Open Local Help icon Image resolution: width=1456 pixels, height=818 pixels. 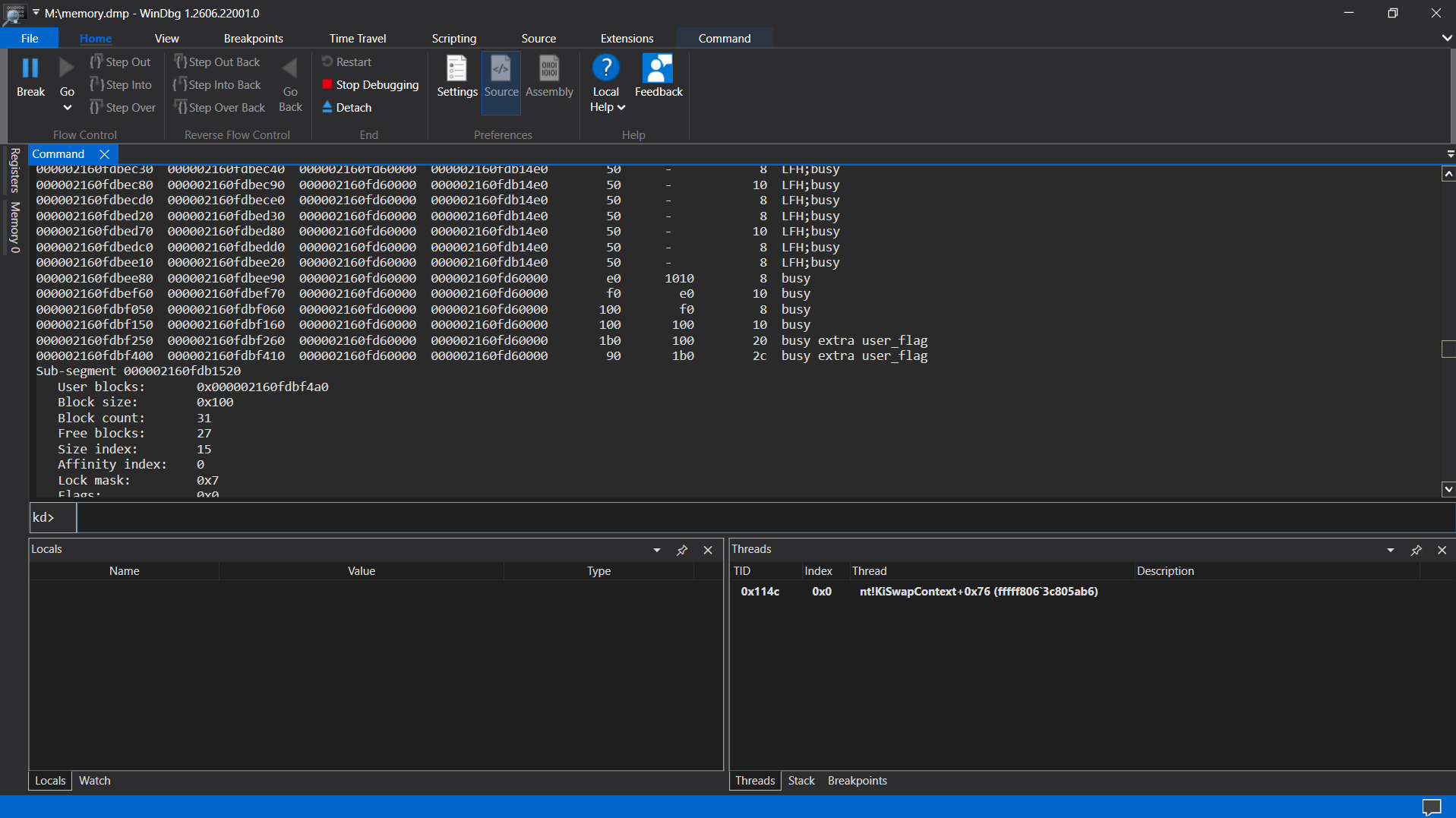pos(606,68)
